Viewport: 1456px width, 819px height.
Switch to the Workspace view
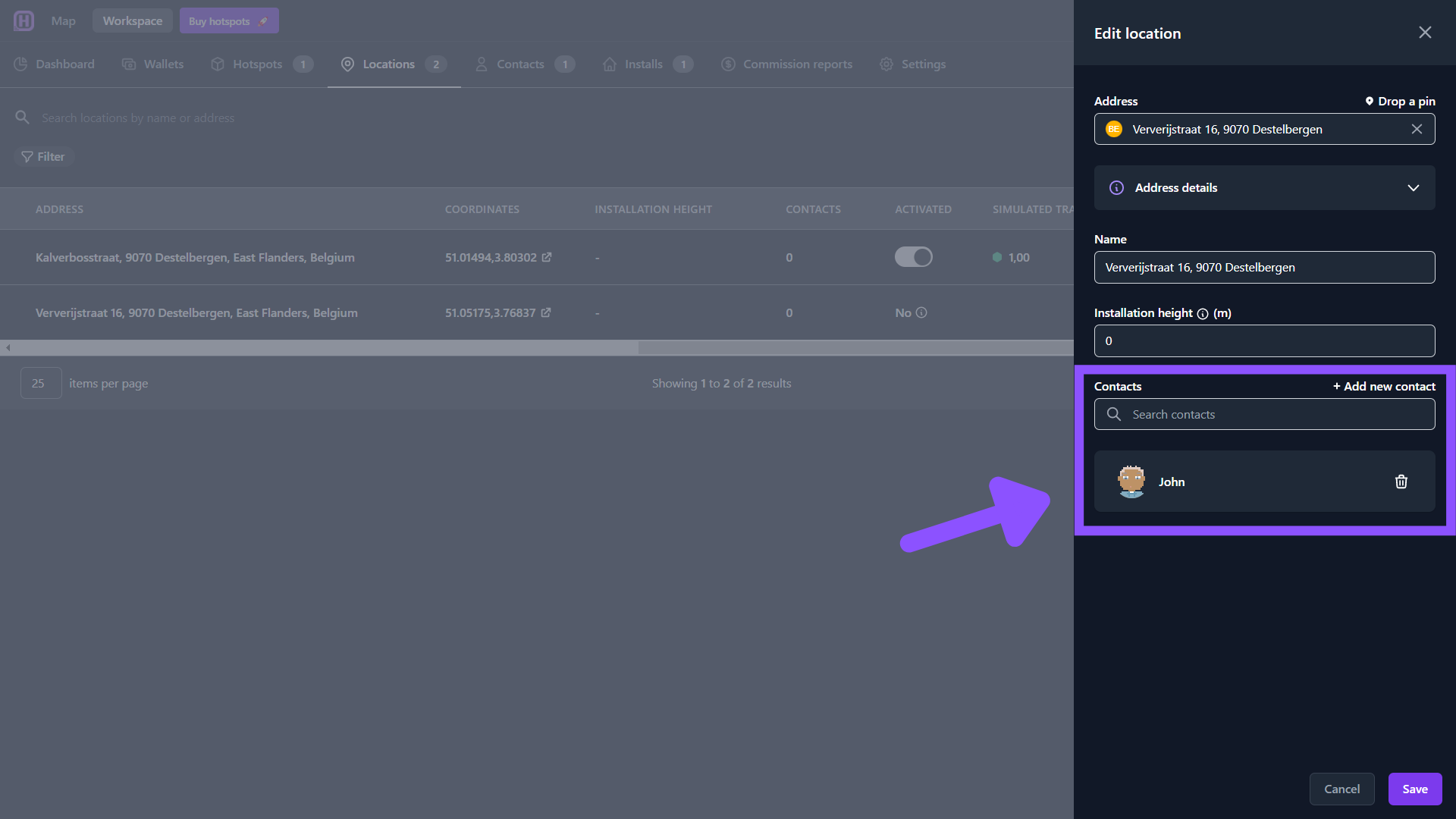tap(133, 21)
